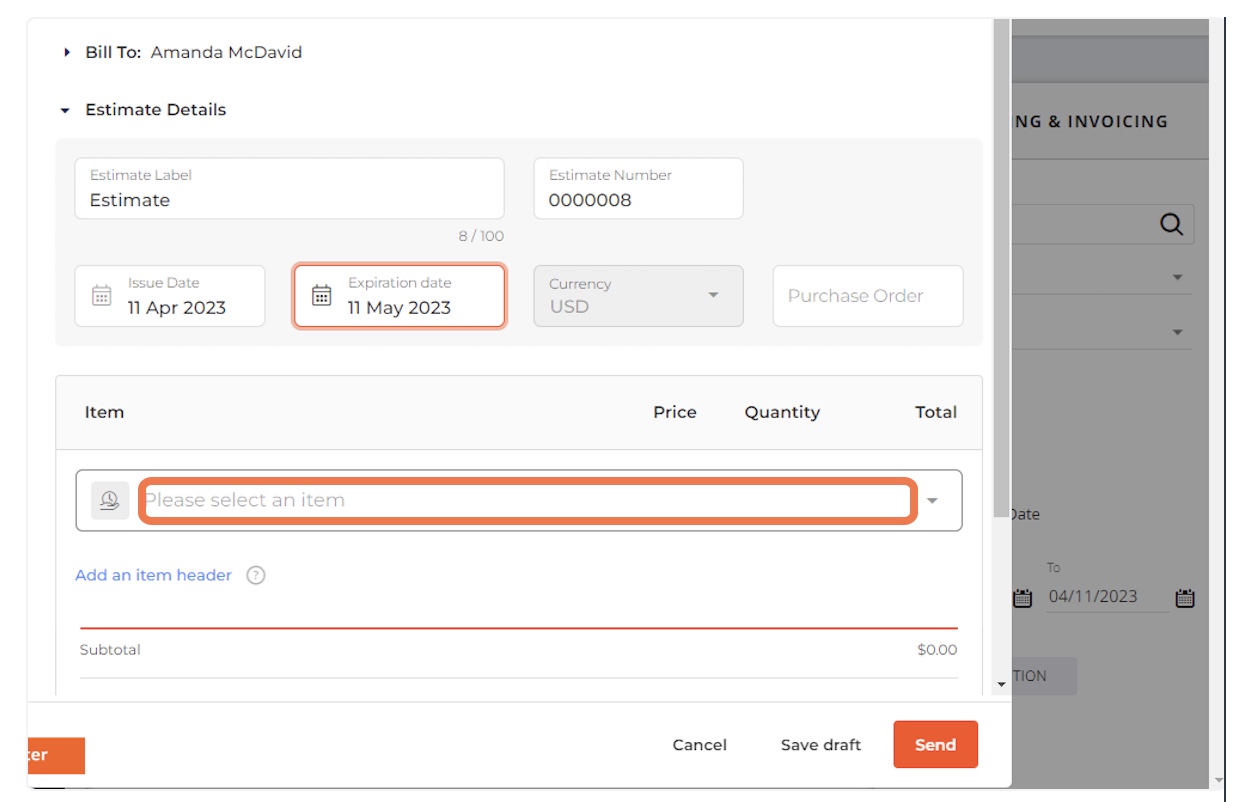Click the item type icon beside item selector

[110, 500]
